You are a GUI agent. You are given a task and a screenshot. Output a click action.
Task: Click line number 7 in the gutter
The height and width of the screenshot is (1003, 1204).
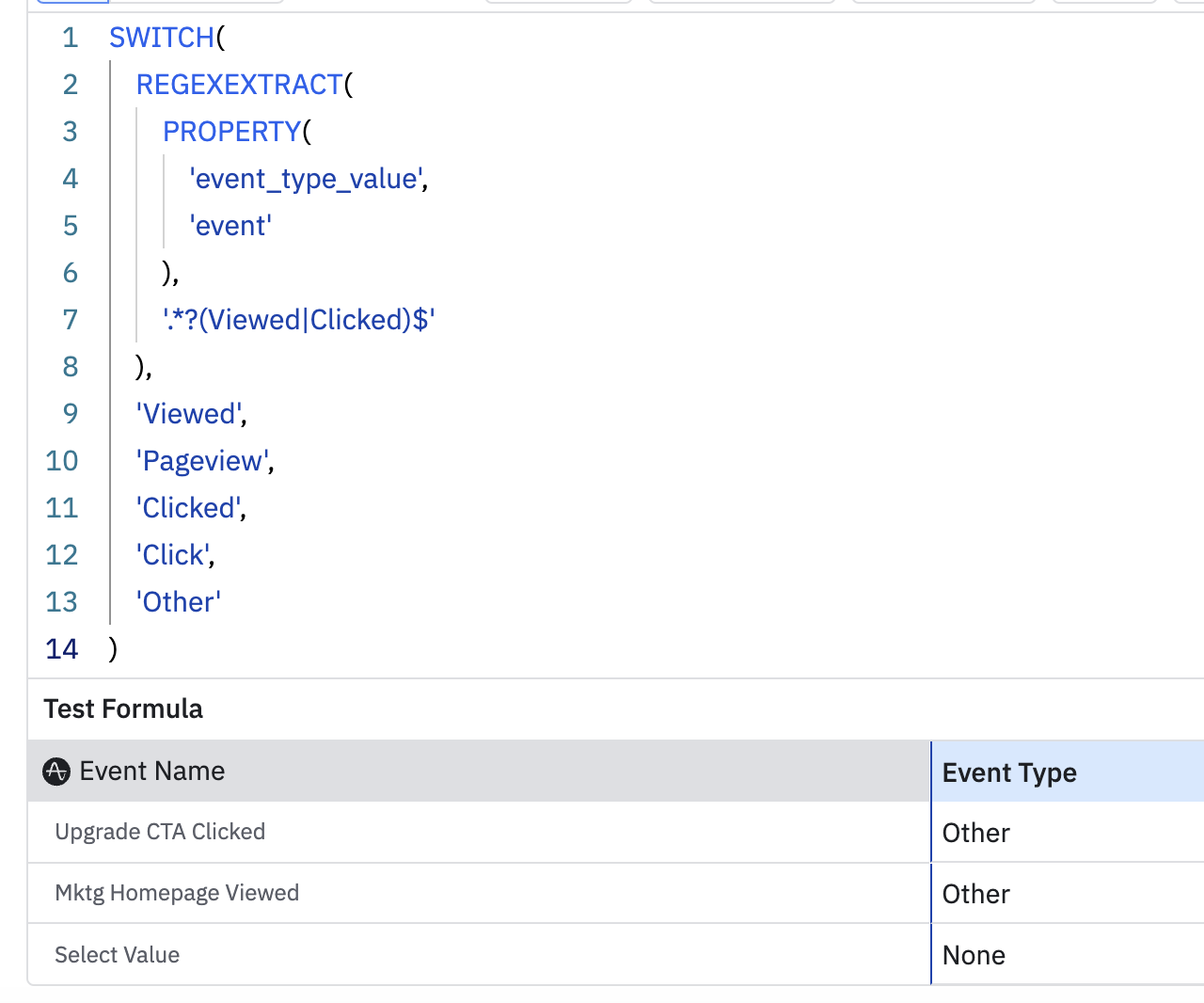click(71, 320)
